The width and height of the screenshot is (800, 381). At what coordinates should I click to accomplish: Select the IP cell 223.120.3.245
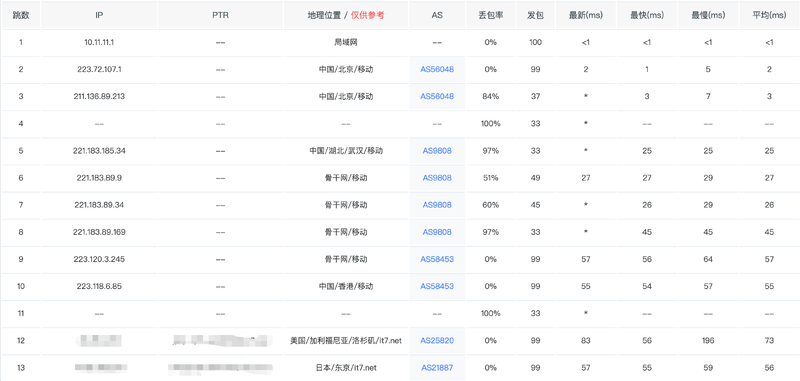(99, 259)
